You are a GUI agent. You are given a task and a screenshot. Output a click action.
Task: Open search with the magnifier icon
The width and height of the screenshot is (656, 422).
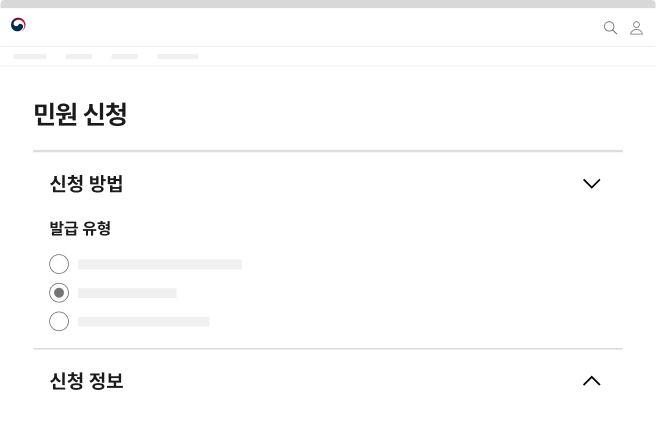click(610, 28)
